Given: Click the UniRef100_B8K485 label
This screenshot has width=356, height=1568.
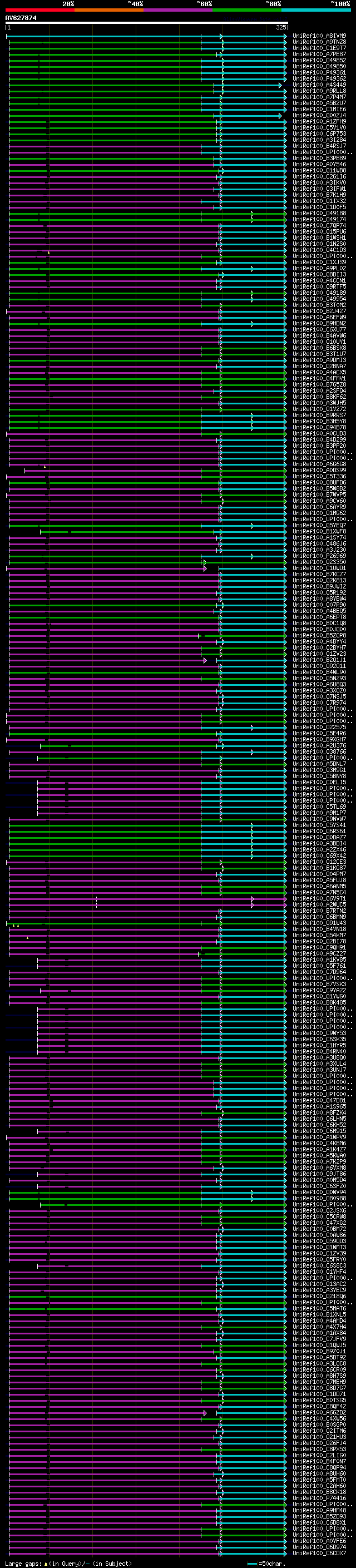Looking at the screenshot, I should 319,1002.
